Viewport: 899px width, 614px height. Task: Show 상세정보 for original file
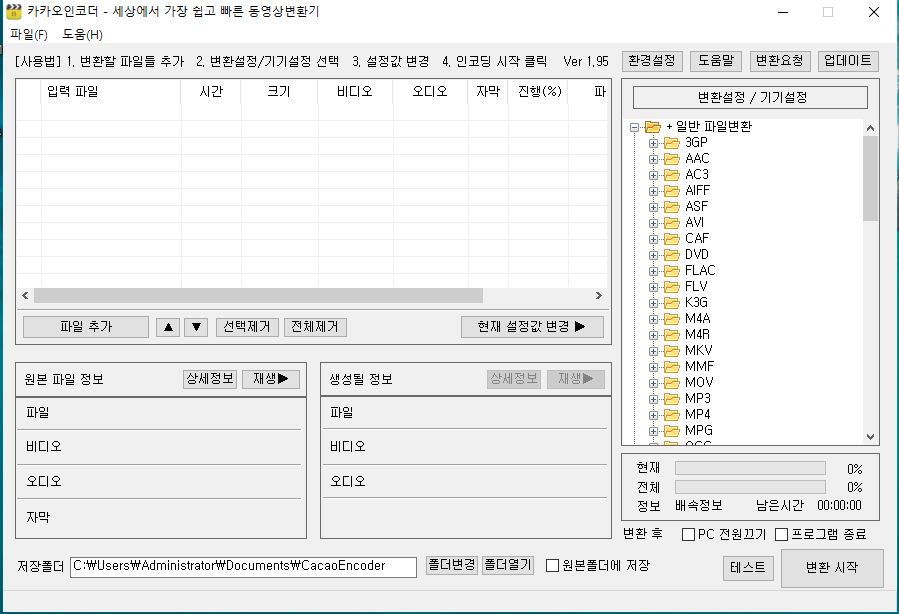tap(210, 379)
